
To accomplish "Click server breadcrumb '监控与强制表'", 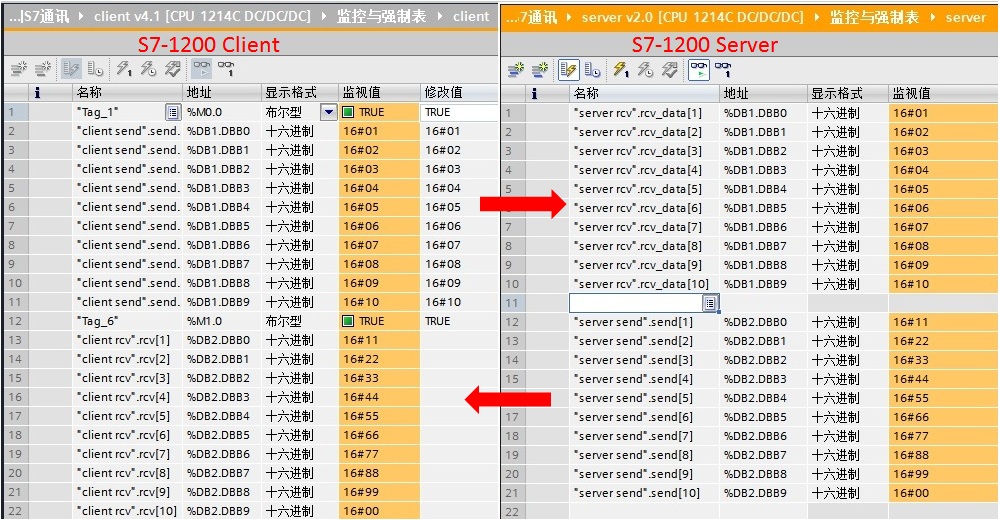I will pyautogui.click(x=874, y=17).
